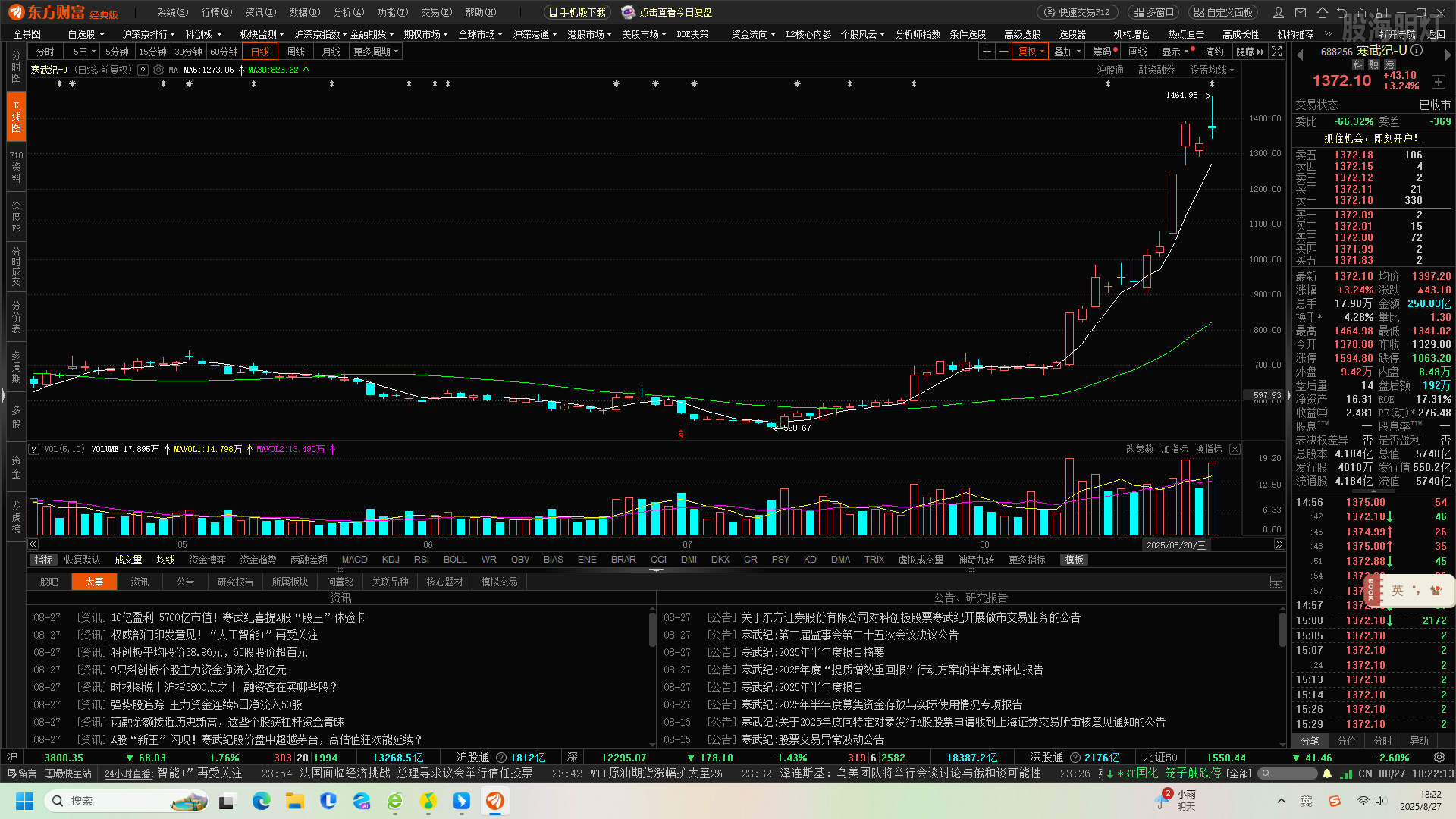Open chart help question mark icon
This screenshot has height=819, width=1456.
(143, 70)
